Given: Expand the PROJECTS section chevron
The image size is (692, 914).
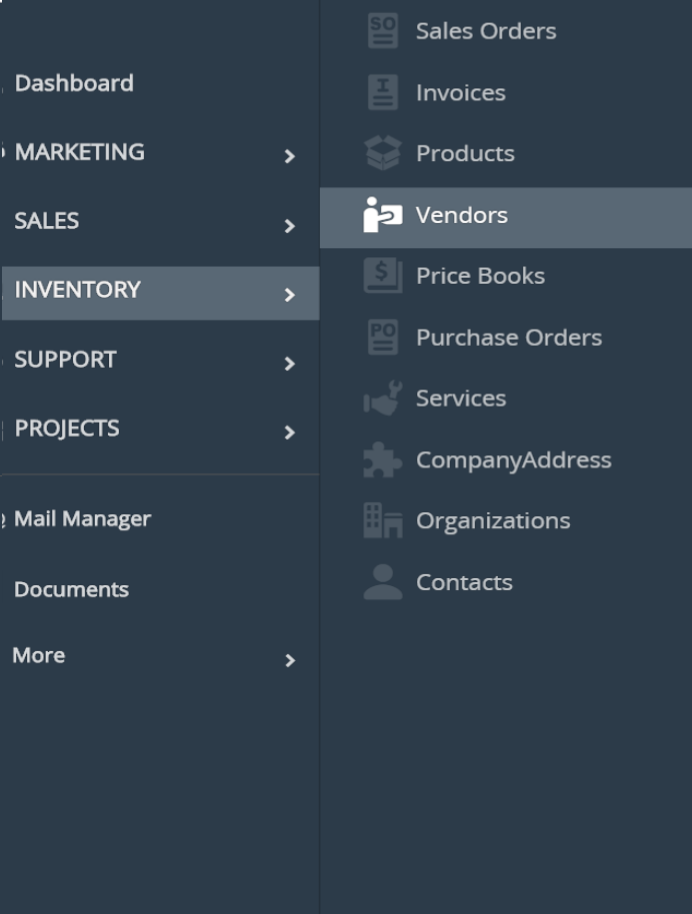Looking at the screenshot, I should point(289,433).
